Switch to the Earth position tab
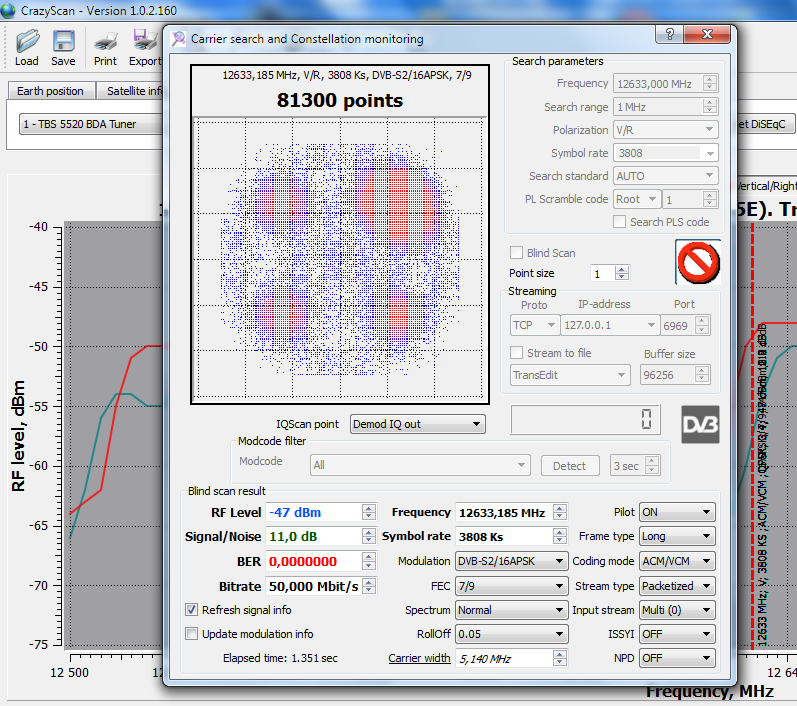 [50, 91]
